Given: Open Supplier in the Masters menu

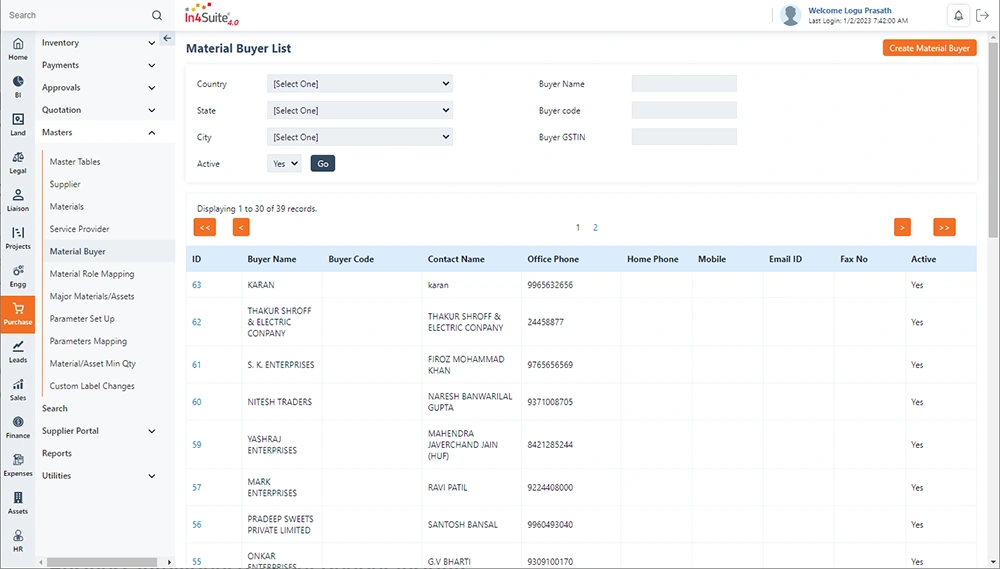Looking at the screenshot, I should (x=65, y=184).
